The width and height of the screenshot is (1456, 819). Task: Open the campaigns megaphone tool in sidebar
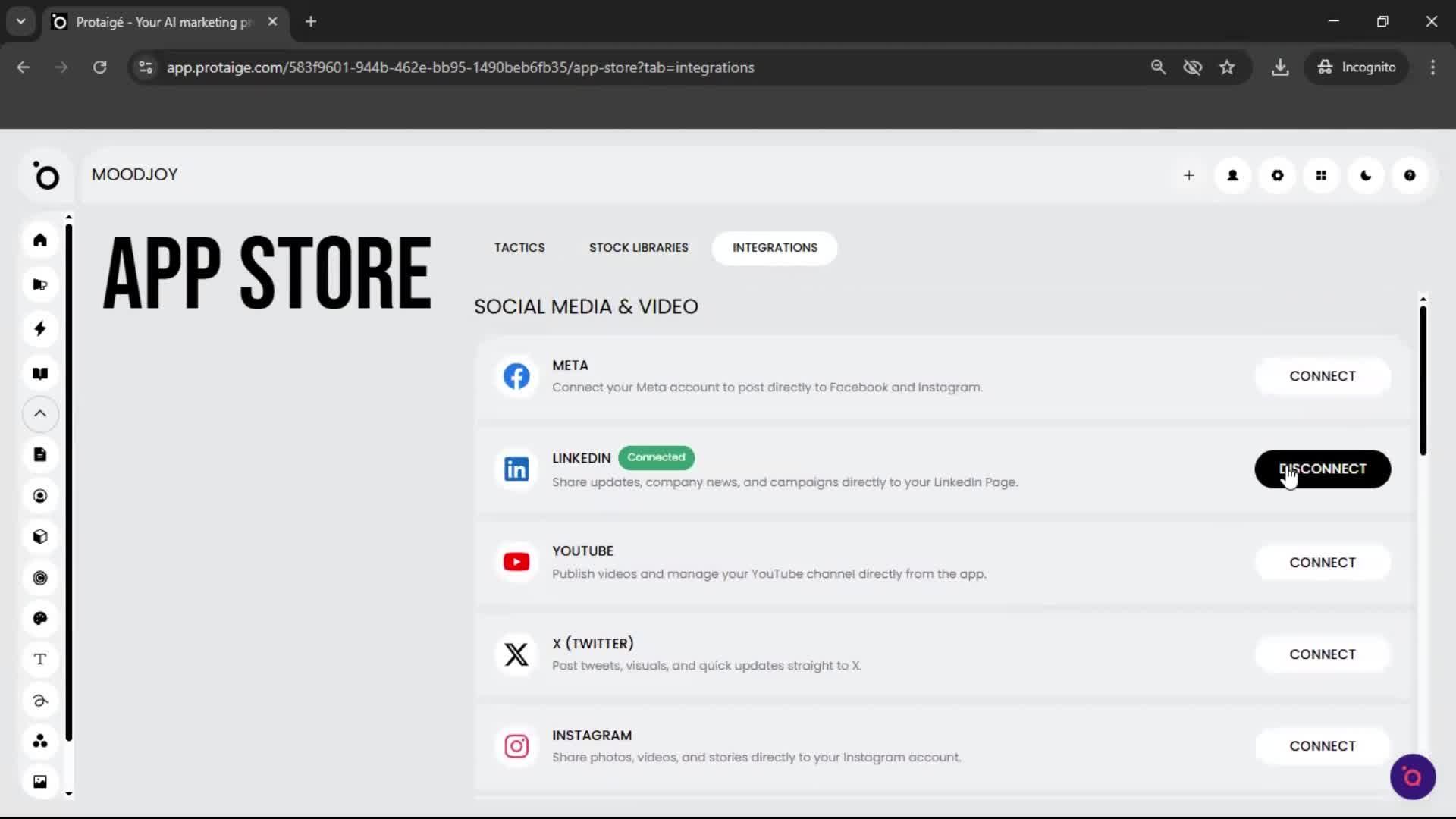[40, 284]
